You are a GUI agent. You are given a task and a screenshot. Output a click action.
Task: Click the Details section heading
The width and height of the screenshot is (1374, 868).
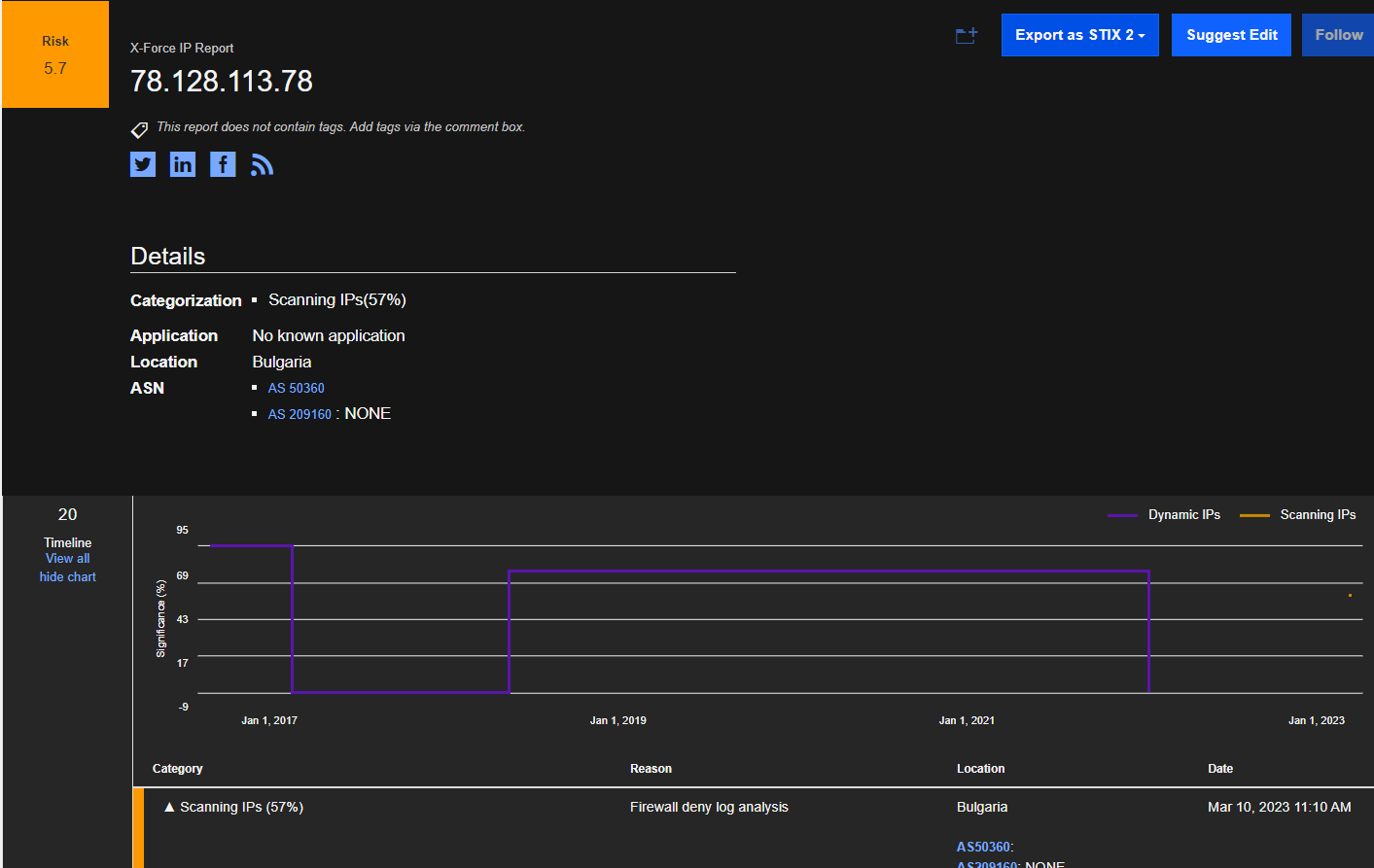pos(168,256)
